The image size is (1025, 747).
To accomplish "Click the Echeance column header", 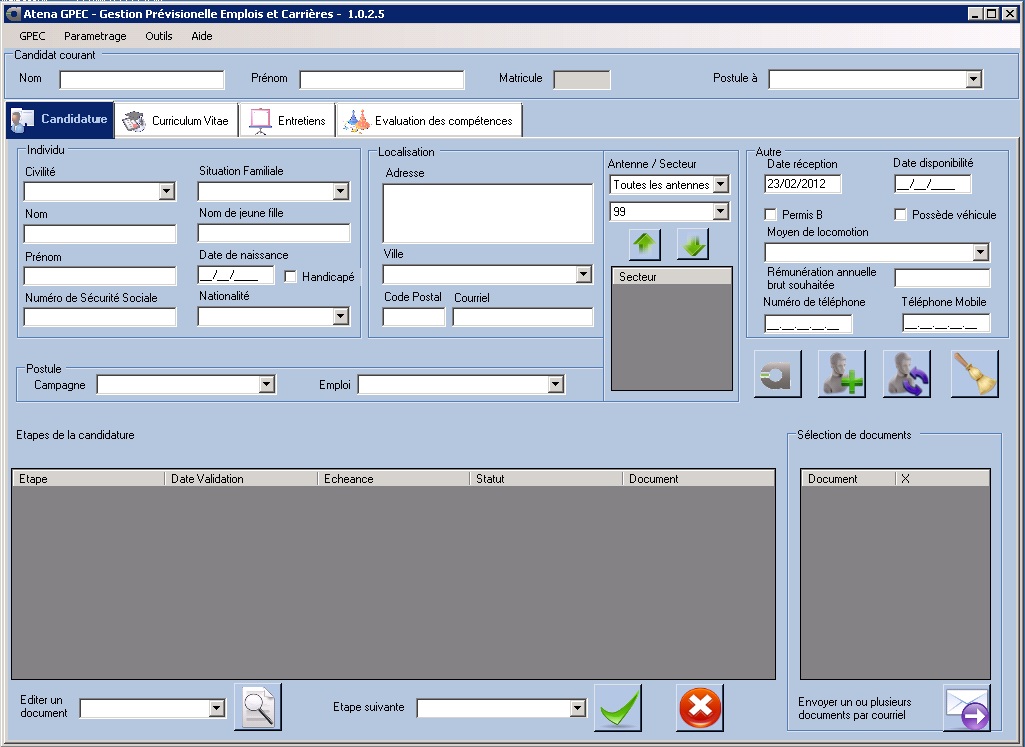I will click(x=394, y=478).
